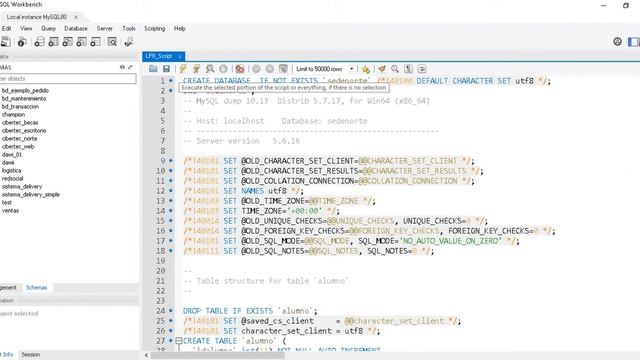Open the Database menu
The width and height of the screenshot is (640, 360).
[76, 29]
